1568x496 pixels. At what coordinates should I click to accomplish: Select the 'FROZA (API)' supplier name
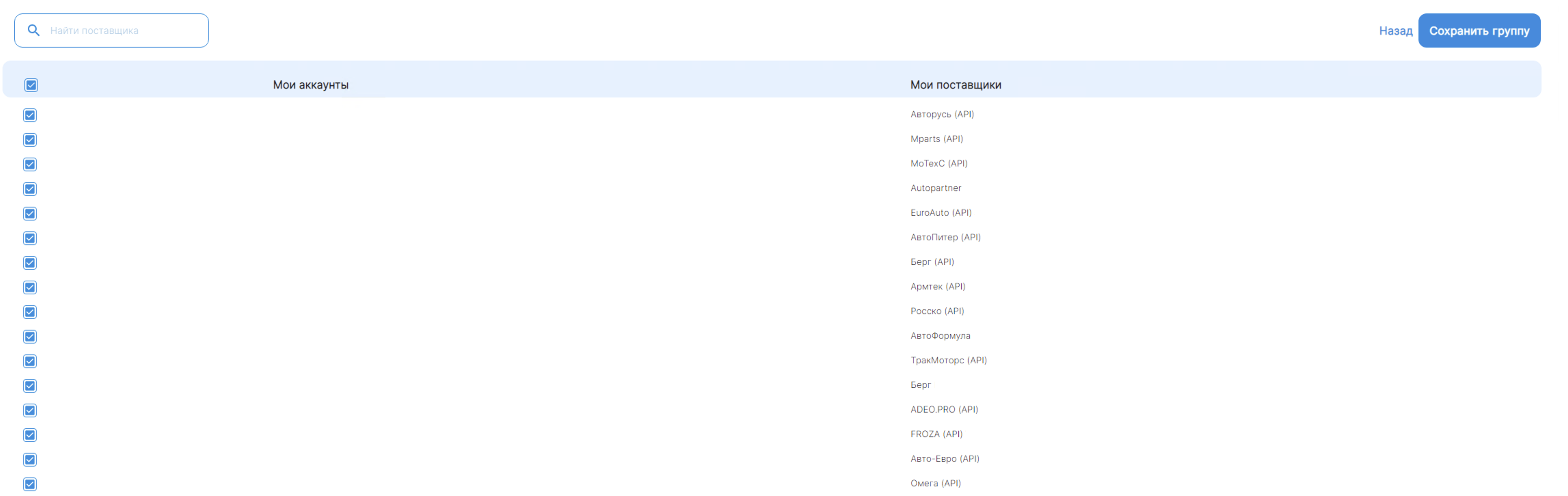[936, 434]
